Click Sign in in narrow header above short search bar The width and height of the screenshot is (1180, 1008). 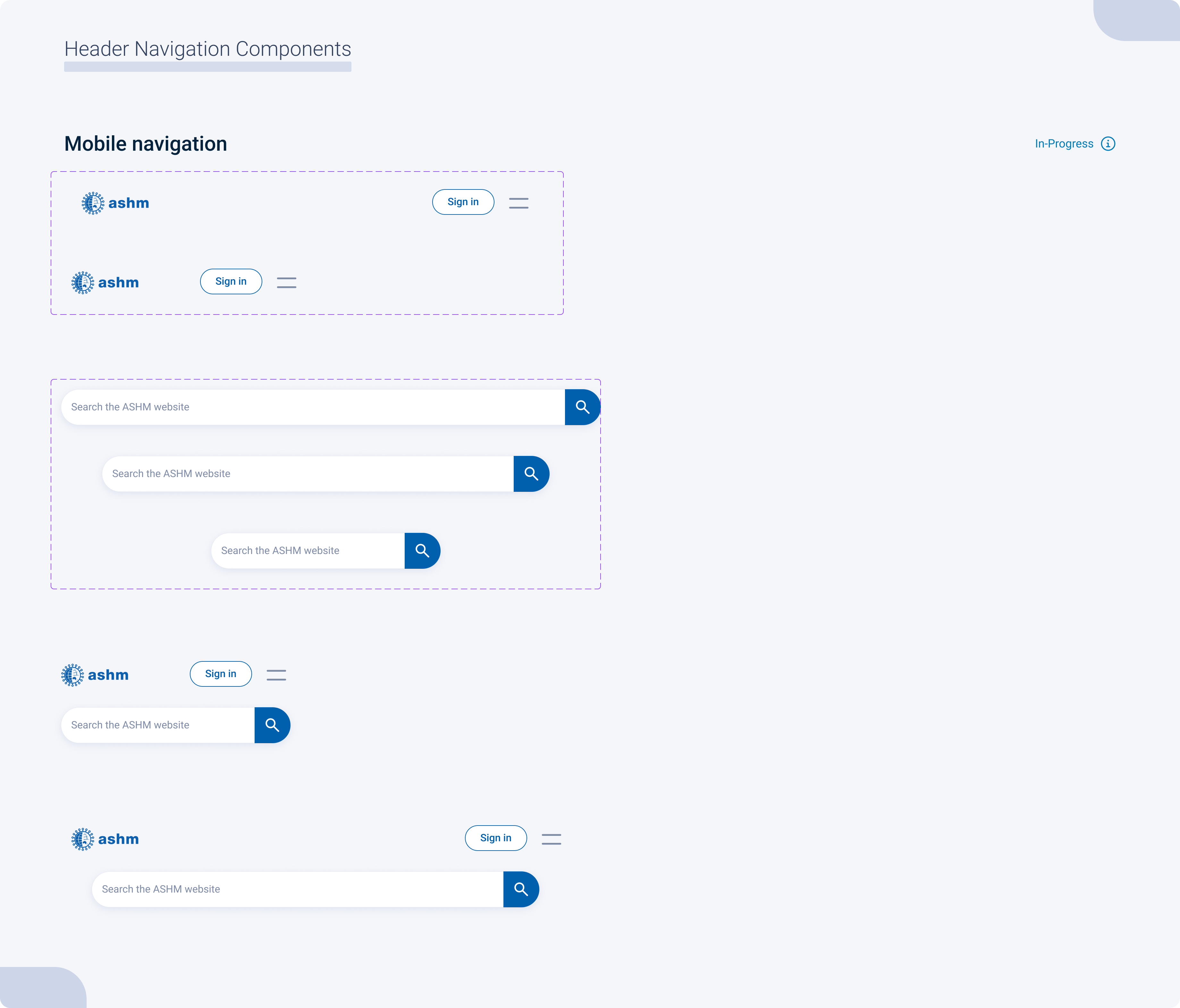coord(220,674)
